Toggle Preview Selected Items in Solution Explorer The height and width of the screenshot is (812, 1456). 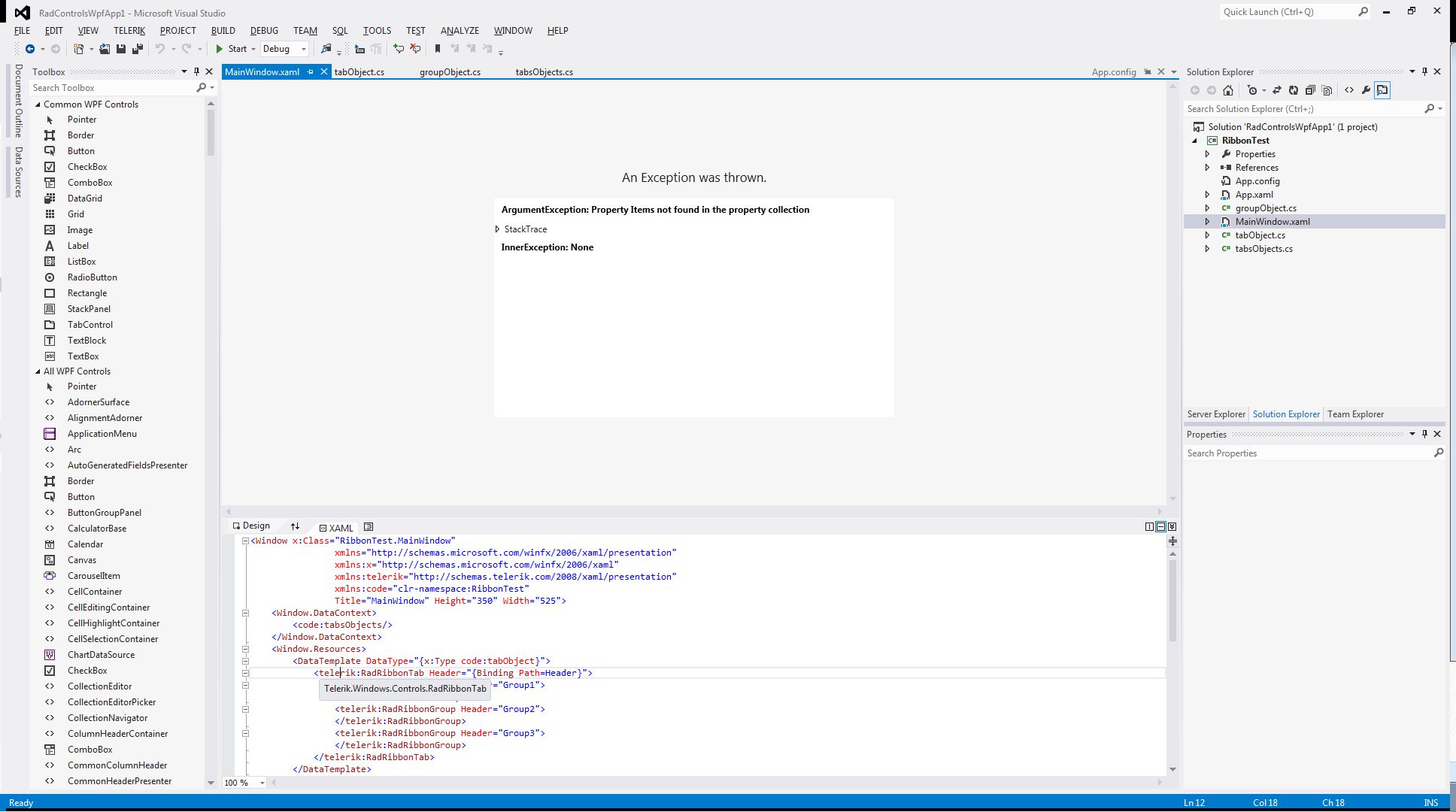tap(1382, 90)
